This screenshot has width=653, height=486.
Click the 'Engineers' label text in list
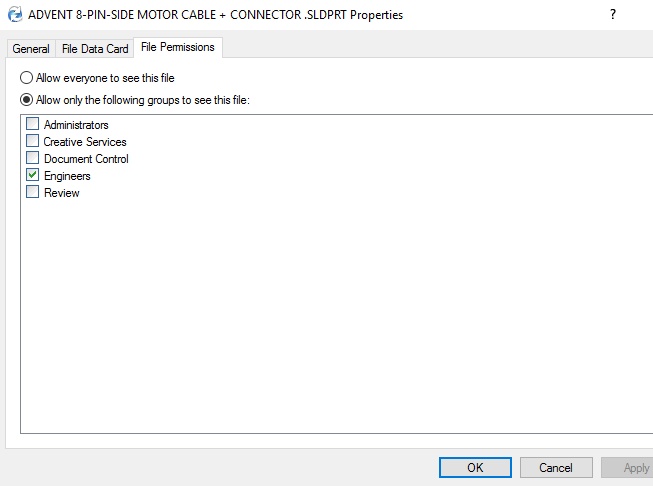pyautogui.click(x=67, y=176)
